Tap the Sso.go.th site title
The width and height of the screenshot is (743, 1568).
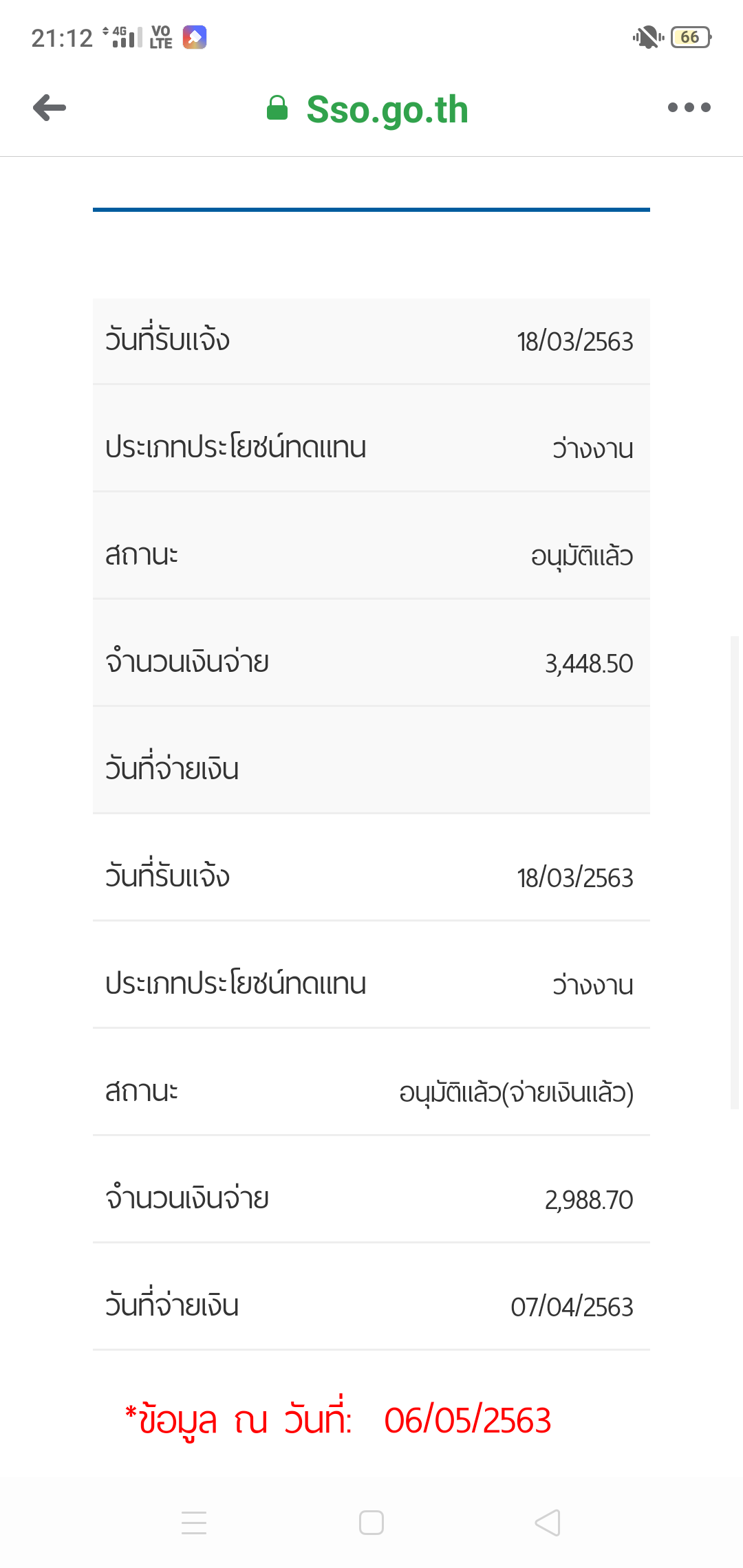pyautogui.click(x=387, y=109)
